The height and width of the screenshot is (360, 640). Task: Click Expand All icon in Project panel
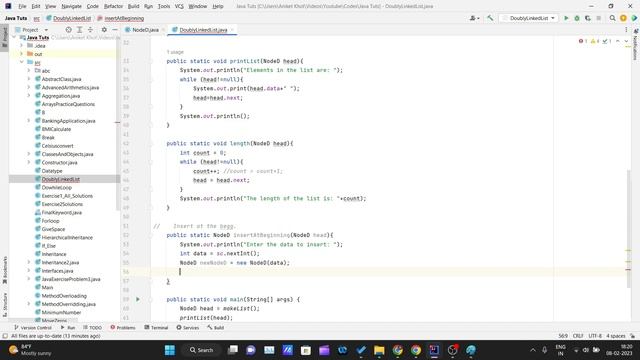80,30
